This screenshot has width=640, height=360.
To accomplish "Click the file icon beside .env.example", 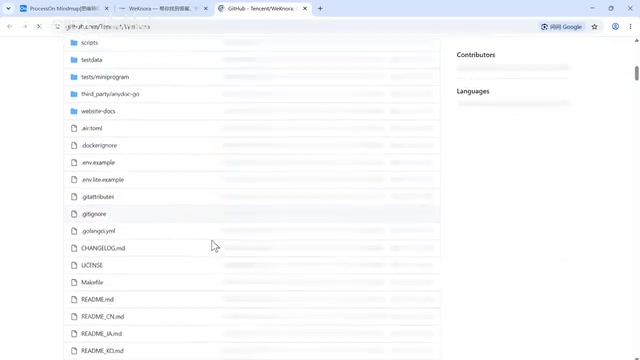I will point(74,162).
